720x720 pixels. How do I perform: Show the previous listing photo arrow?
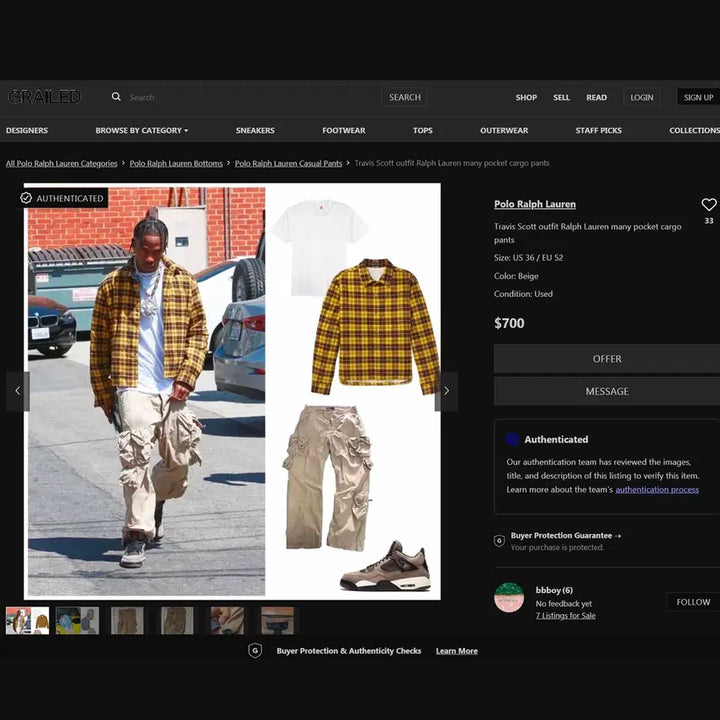coord(18,391)
